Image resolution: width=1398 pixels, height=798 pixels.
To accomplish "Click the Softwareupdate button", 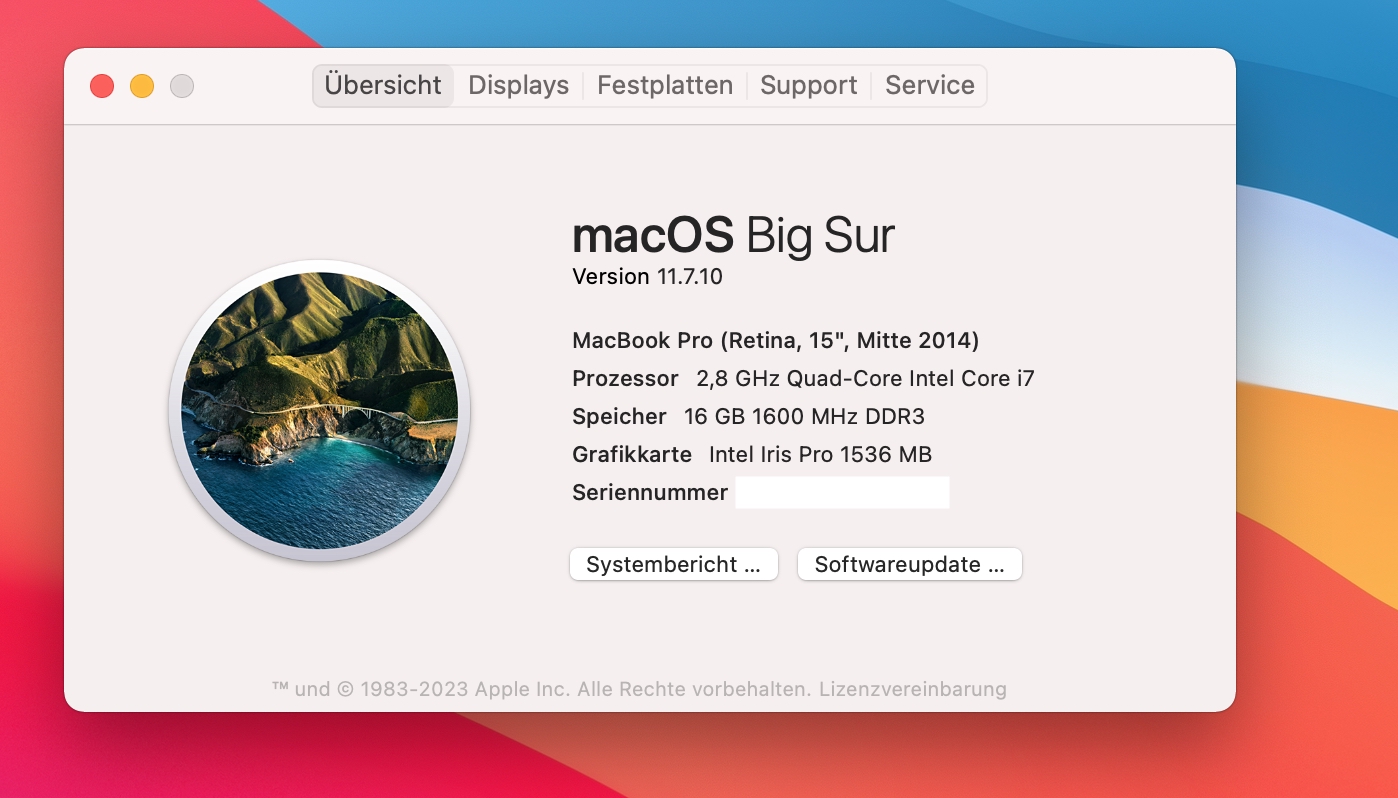I will (x=909, y=564).
